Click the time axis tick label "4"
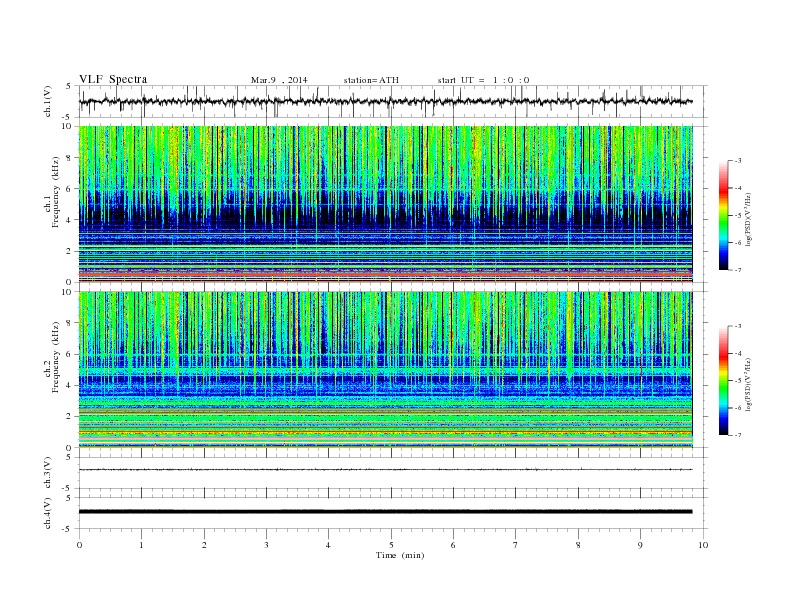792x612 pixels. tap(328, 545)
